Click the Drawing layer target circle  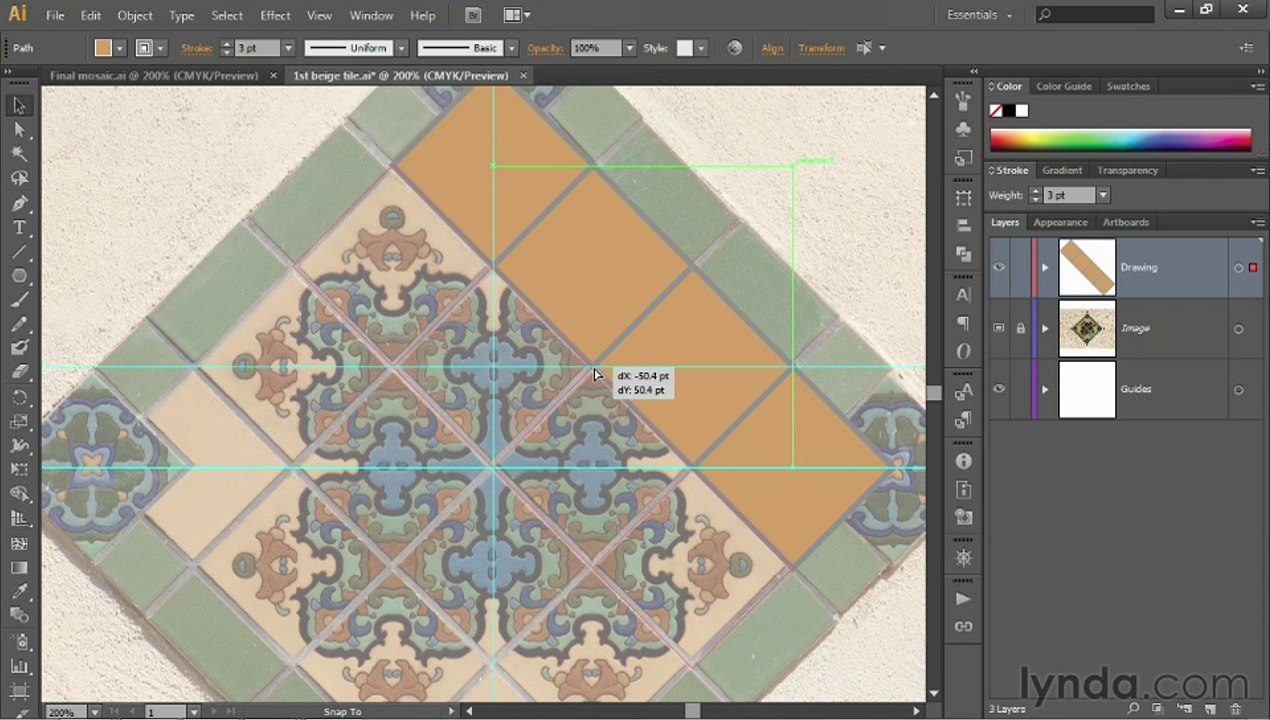click(x=1238, y=268)
